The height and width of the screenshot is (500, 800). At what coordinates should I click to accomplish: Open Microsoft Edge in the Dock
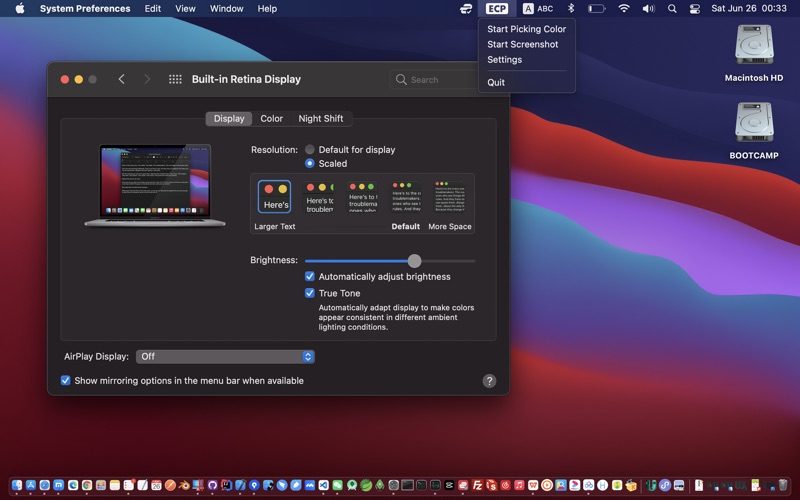[x=73, y=485]
